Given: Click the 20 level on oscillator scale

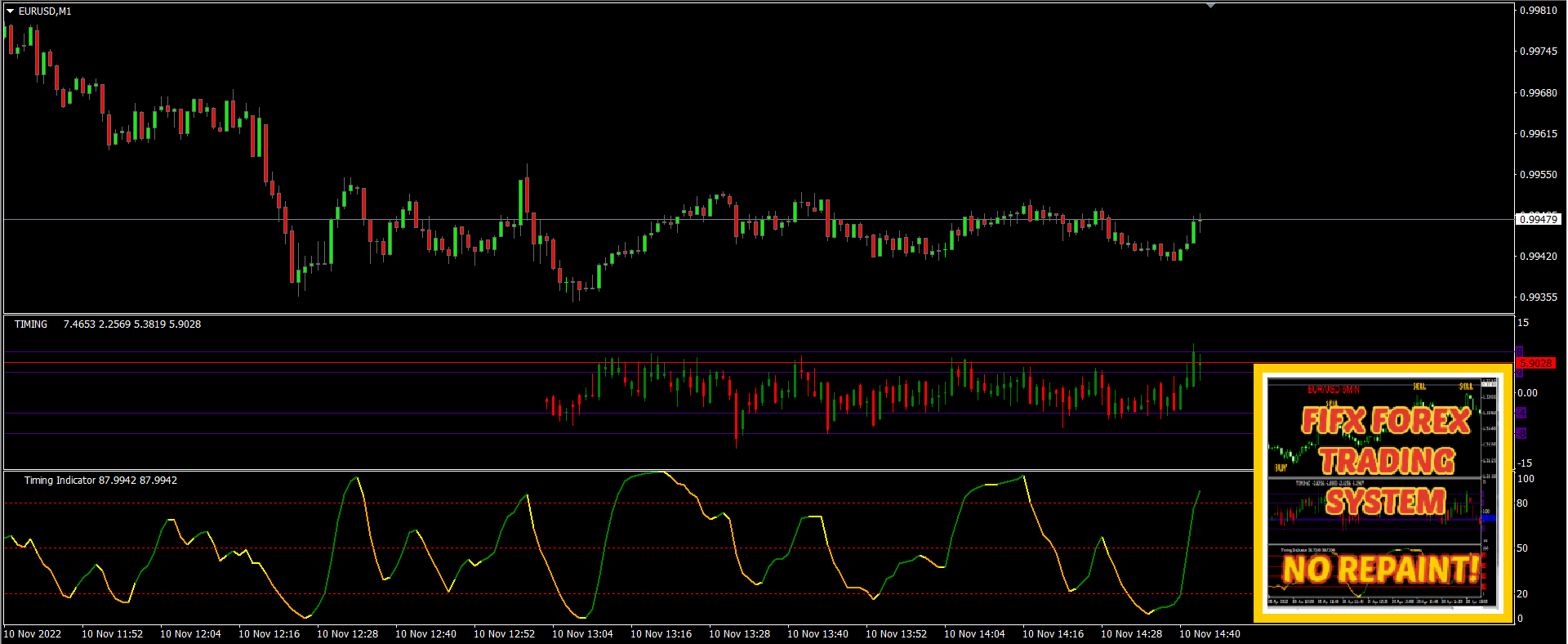Looking at the screenshot, I should 1522,594.
